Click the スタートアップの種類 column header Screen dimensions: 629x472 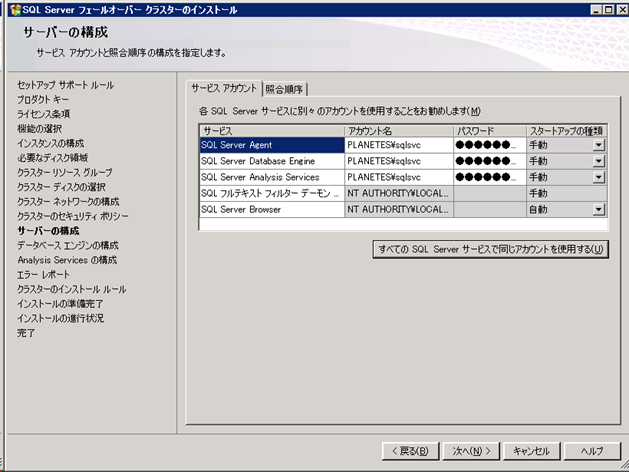click(x=566, y=131)
